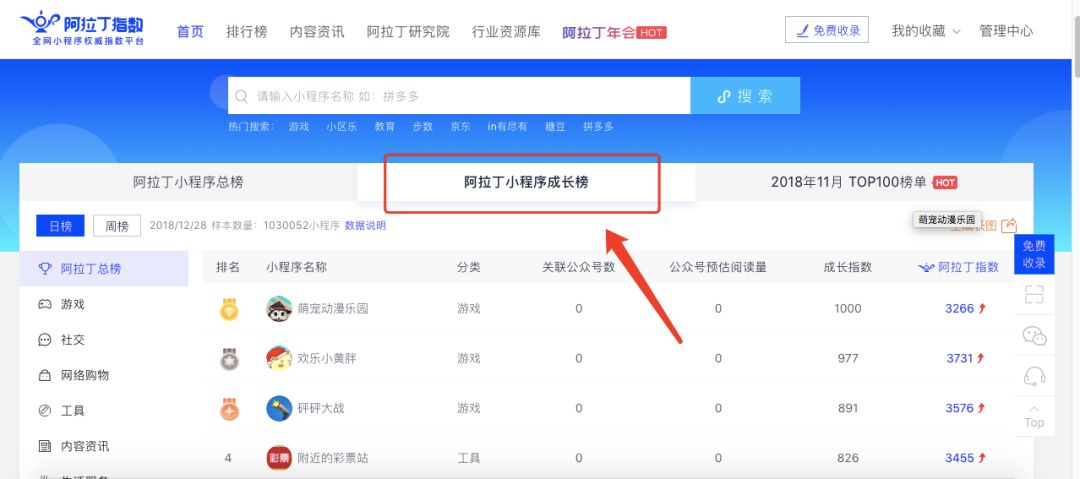1080x479 pixels.
Task: Click hot search term 拼多多
Action: click(598, 127)
